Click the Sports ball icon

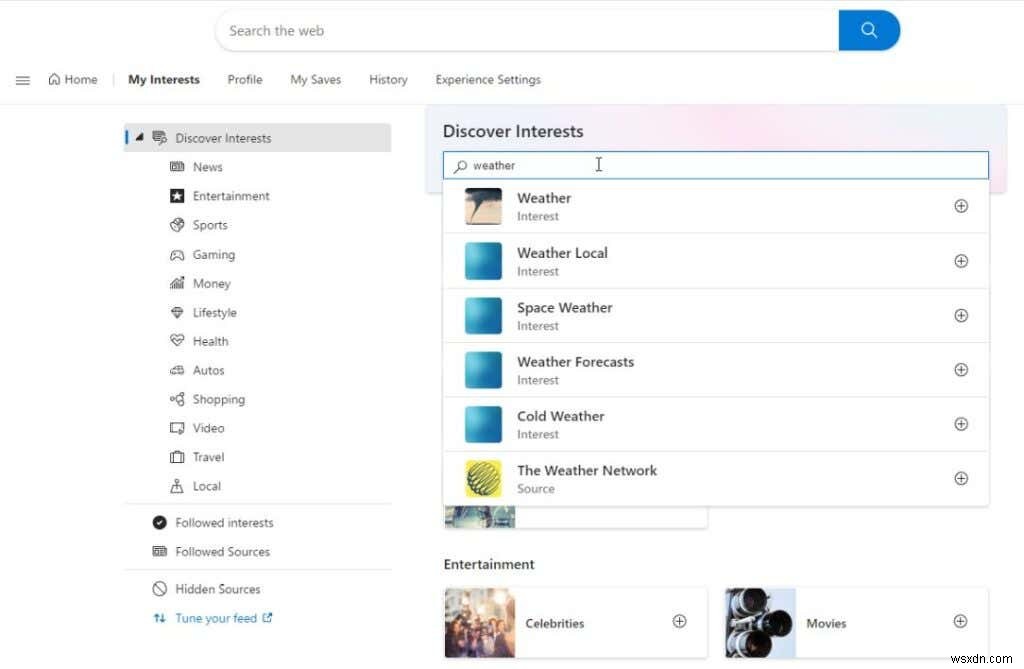pyautogui.click(x=177, y=225)
